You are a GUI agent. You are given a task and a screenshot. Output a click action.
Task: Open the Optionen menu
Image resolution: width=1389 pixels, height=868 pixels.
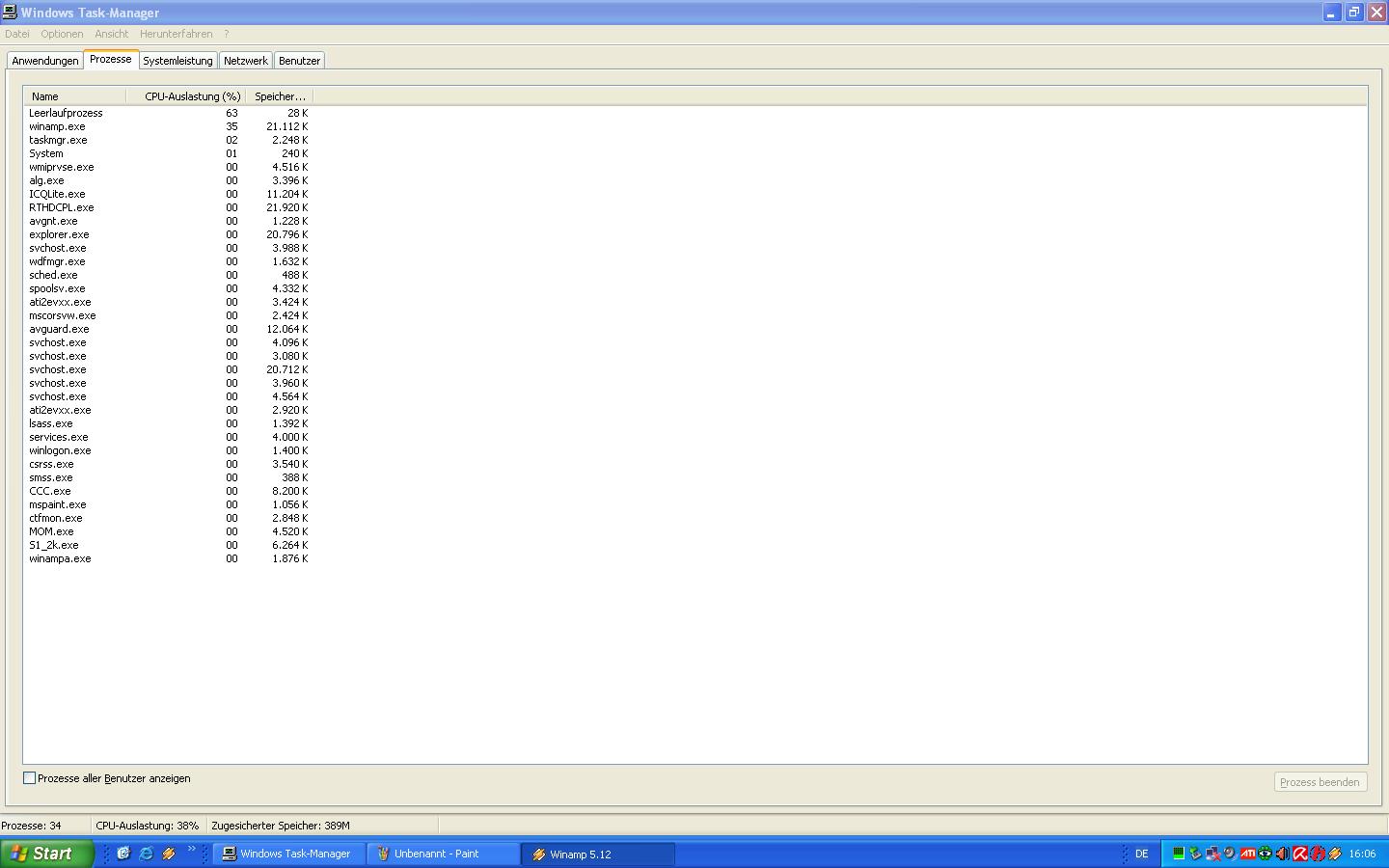62,34
